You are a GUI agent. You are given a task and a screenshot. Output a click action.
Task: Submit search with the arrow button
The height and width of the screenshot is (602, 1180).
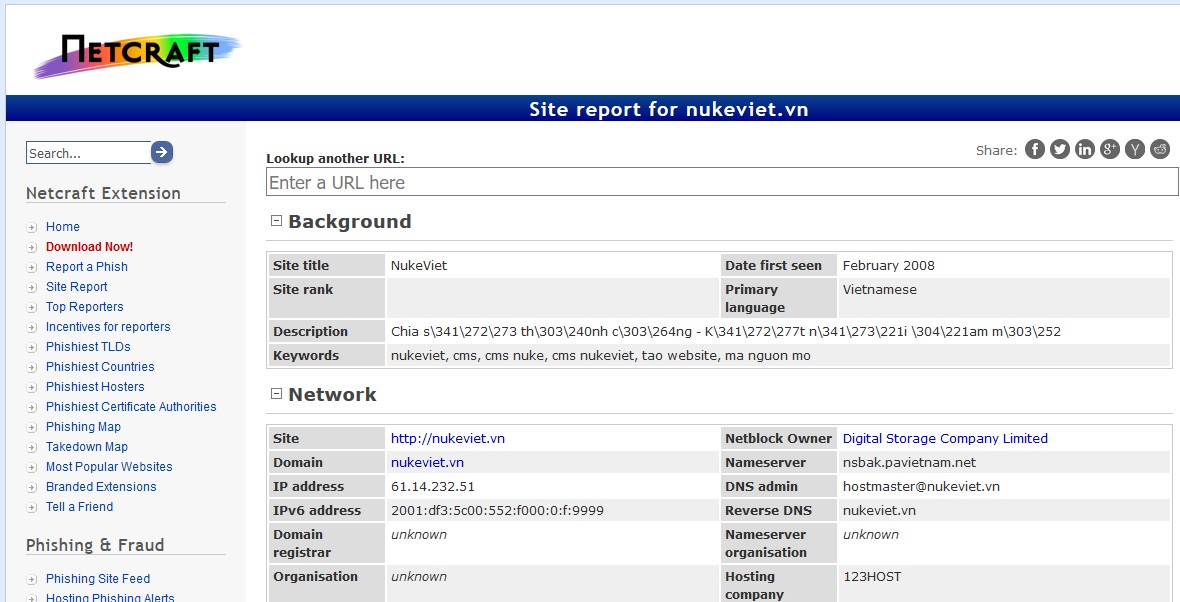click(162, 152)
